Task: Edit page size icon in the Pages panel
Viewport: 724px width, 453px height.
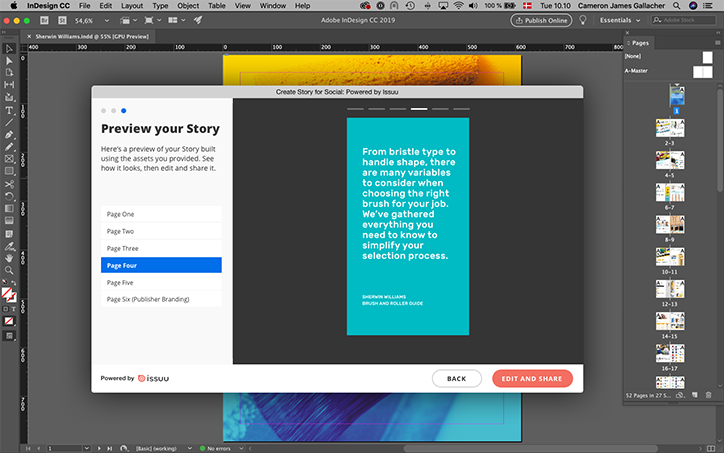Action: 680,395
